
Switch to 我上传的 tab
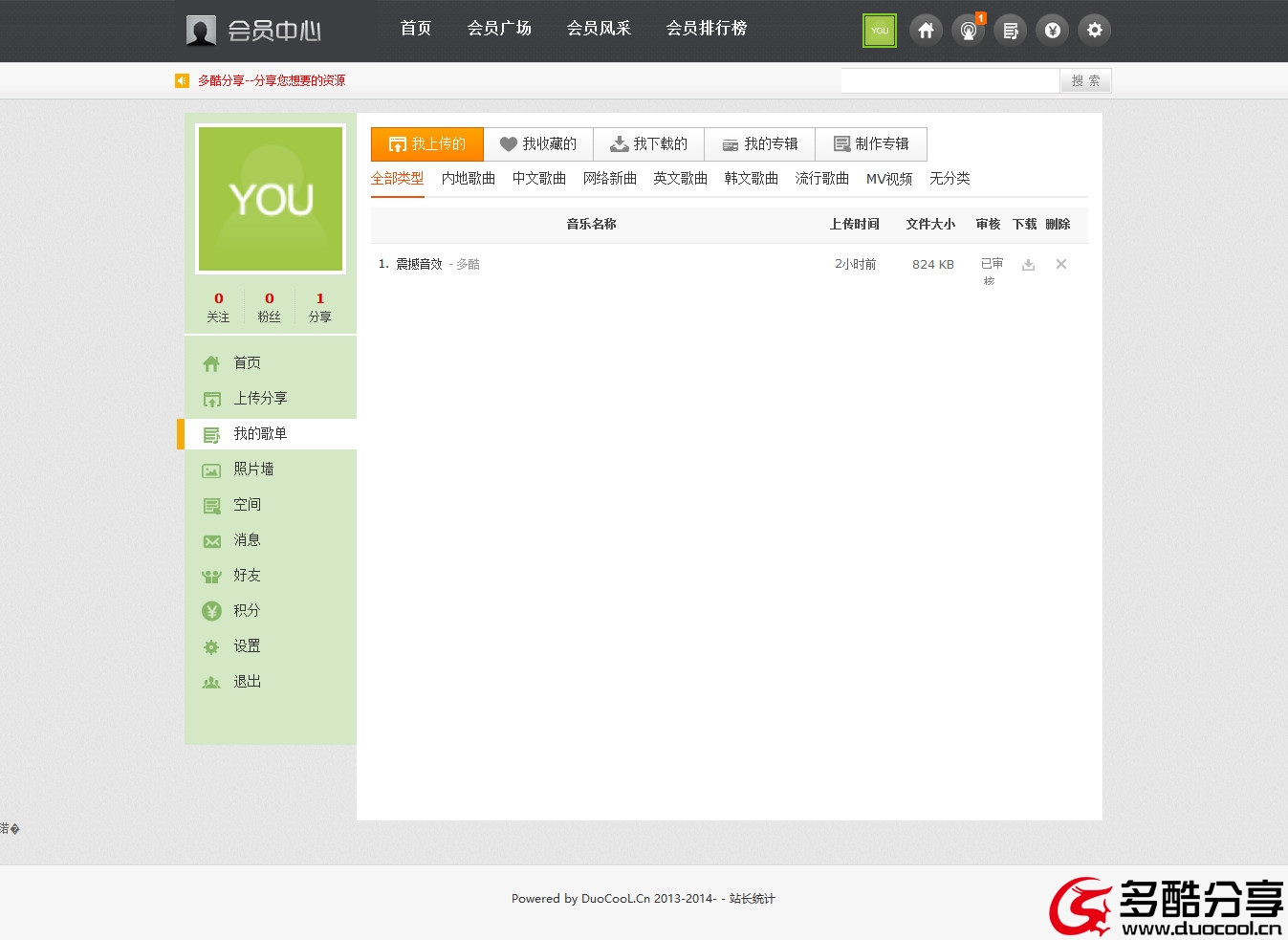point(427,144)
